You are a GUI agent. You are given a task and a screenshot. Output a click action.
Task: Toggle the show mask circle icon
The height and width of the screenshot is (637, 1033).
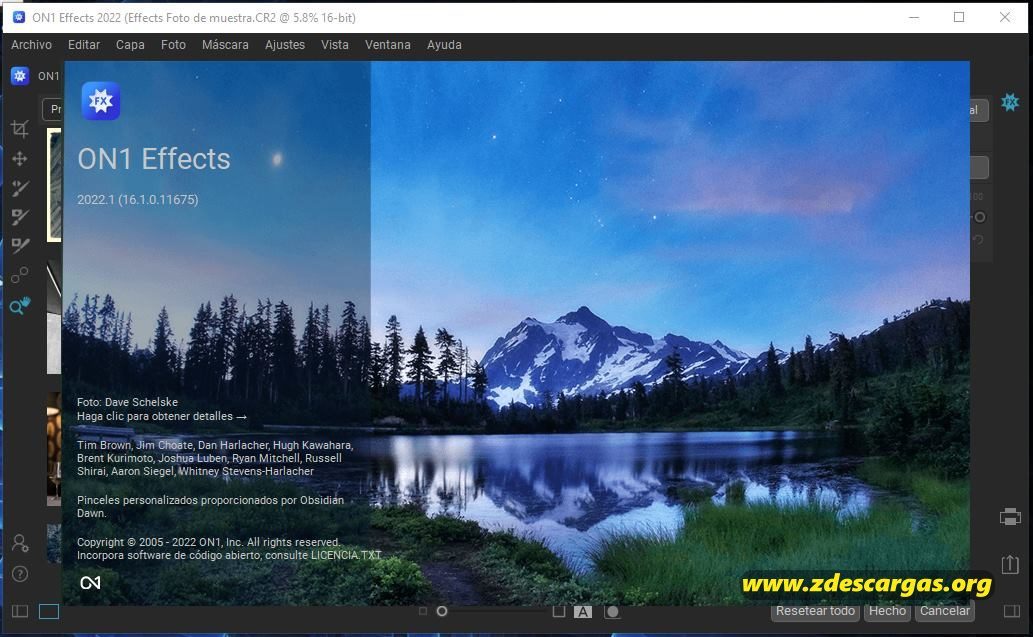click(612, 611)
